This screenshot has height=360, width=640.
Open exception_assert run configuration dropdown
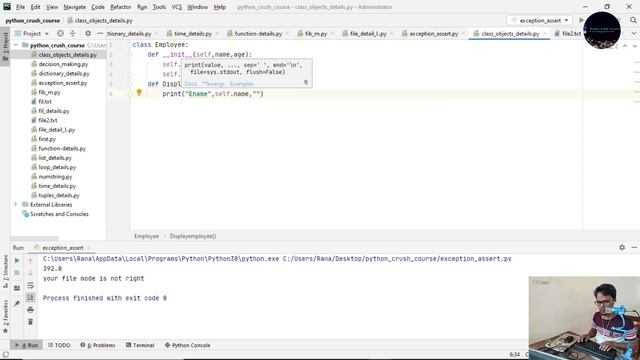click(540, 20)
